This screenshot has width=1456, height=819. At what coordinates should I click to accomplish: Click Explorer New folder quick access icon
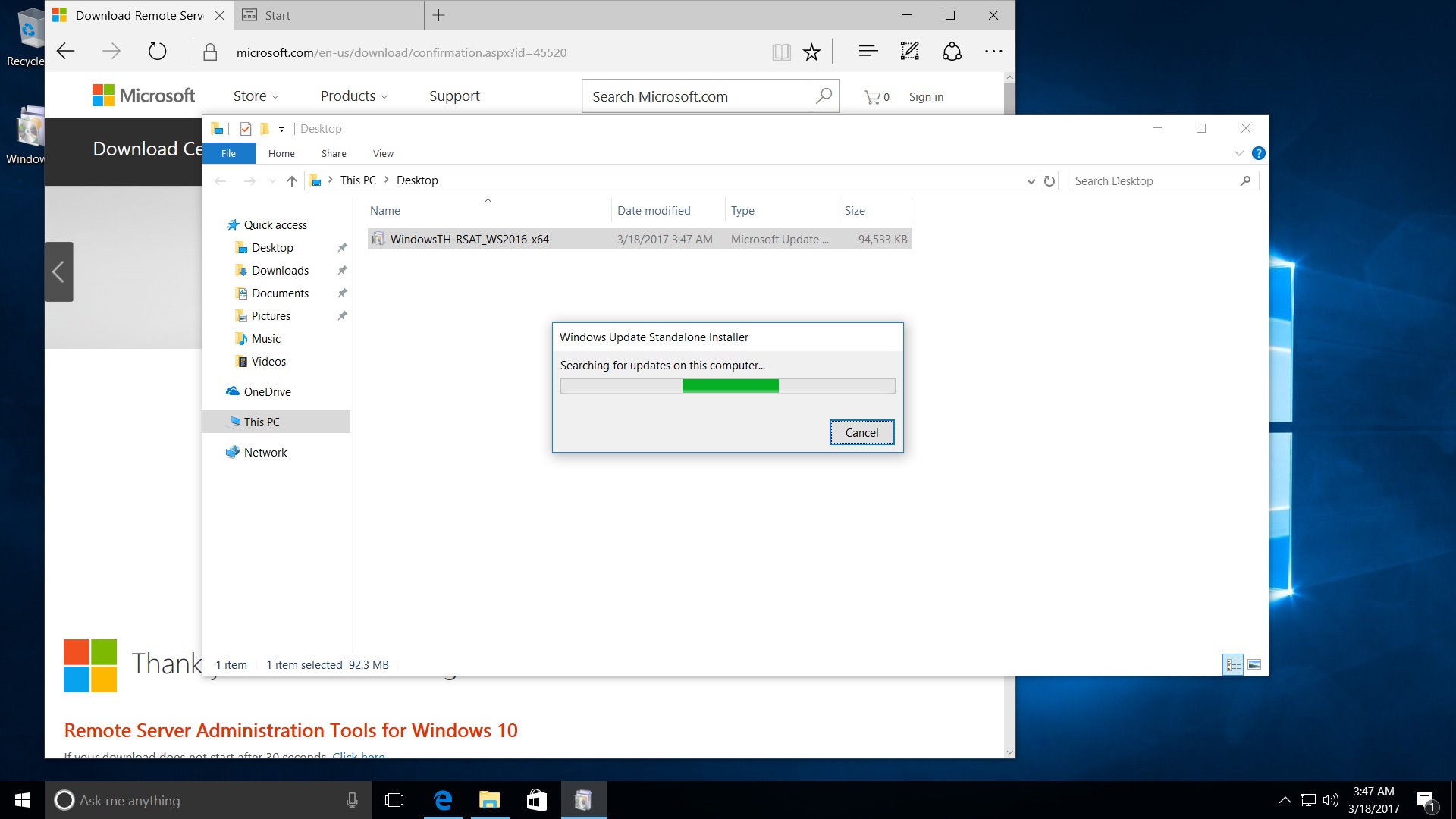(265, 129)
